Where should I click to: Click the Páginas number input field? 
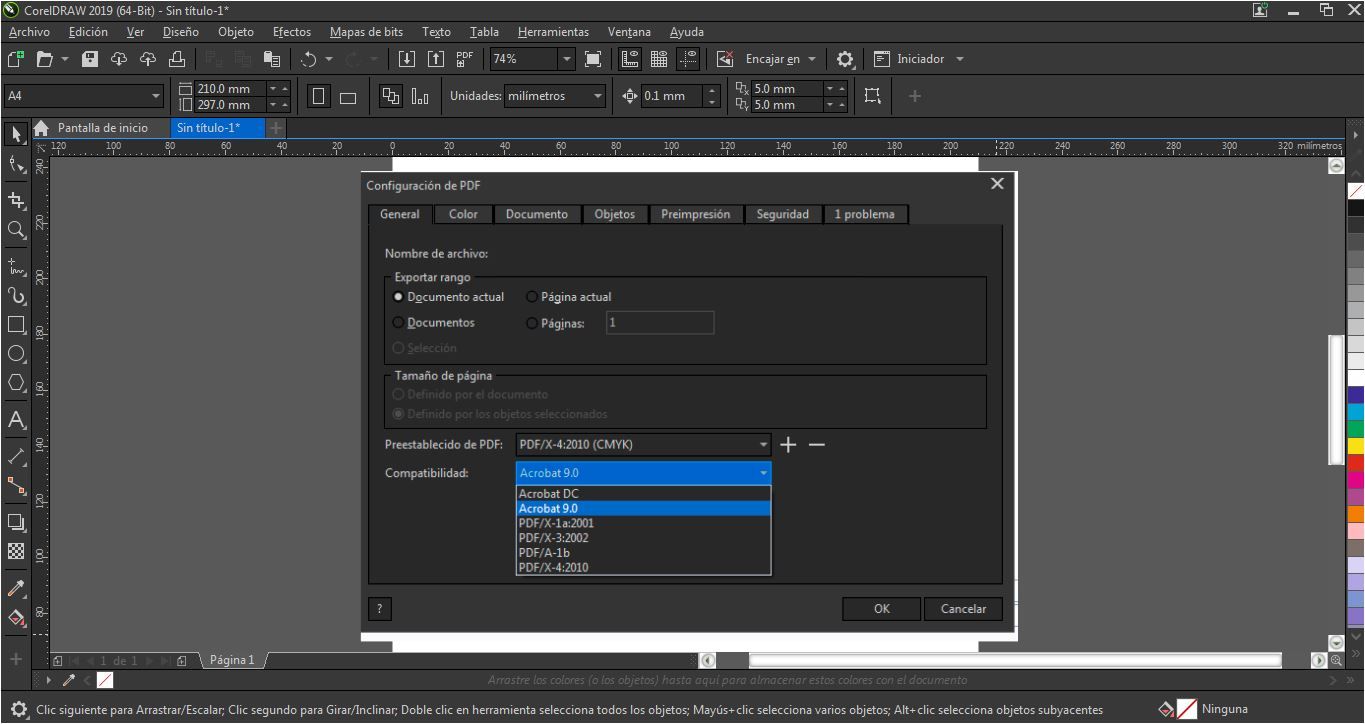(660, 323)
